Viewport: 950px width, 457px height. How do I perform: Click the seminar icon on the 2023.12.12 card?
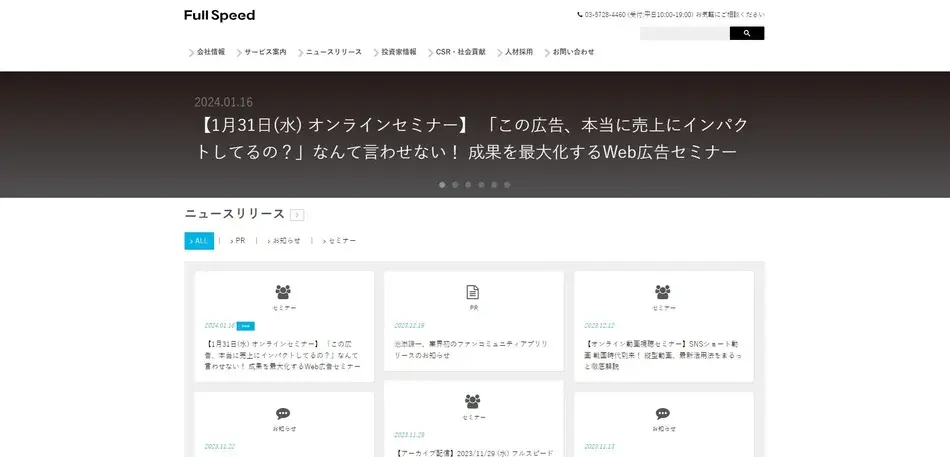663,292
